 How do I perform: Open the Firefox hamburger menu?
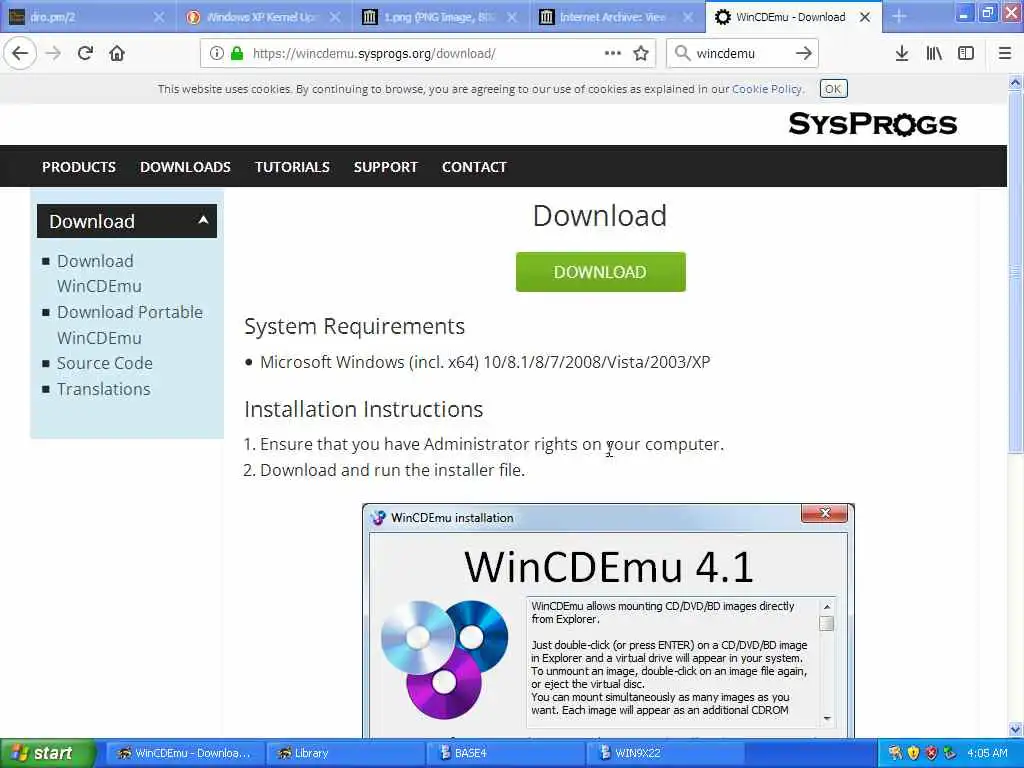pos(1004,54)
